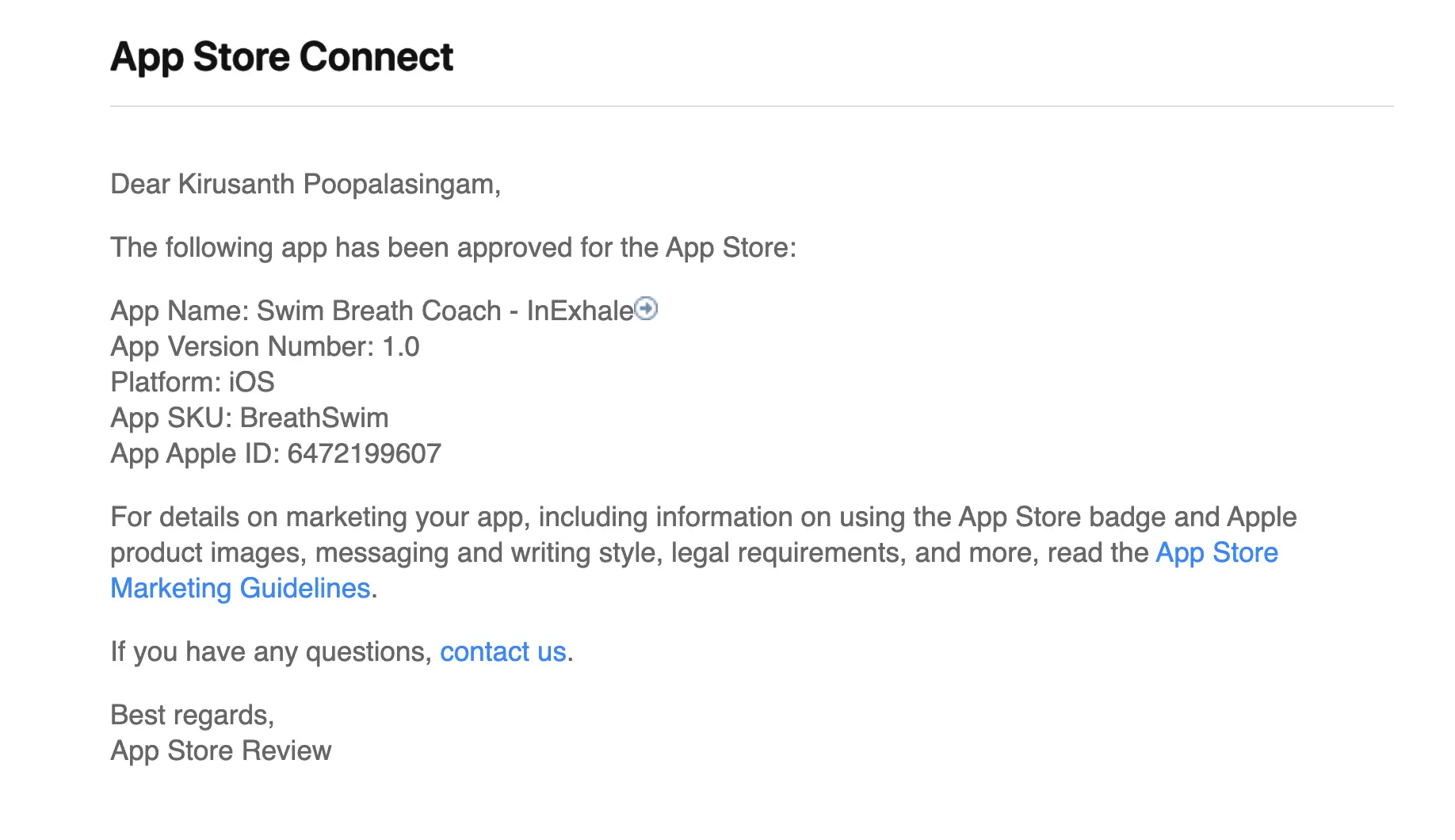Click the 'Swim Breath Coach' app name text

pos(379,311)
